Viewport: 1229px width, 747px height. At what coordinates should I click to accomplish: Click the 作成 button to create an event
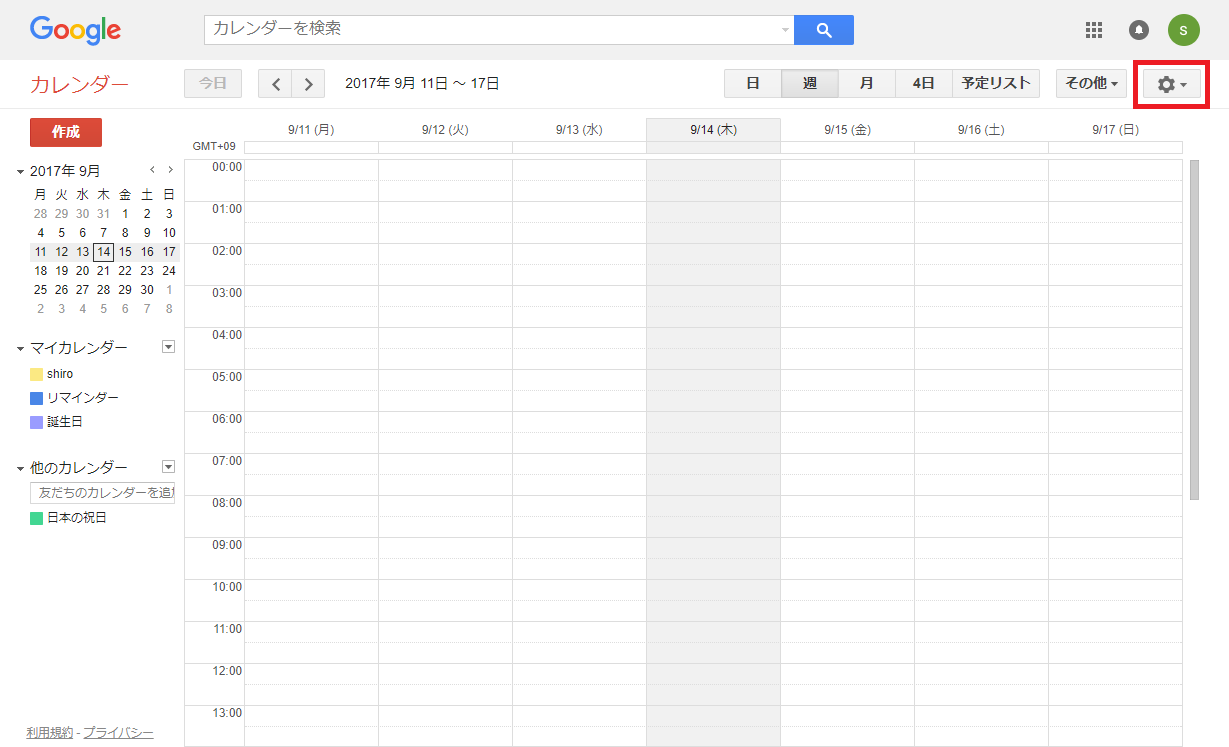(65, 131)
